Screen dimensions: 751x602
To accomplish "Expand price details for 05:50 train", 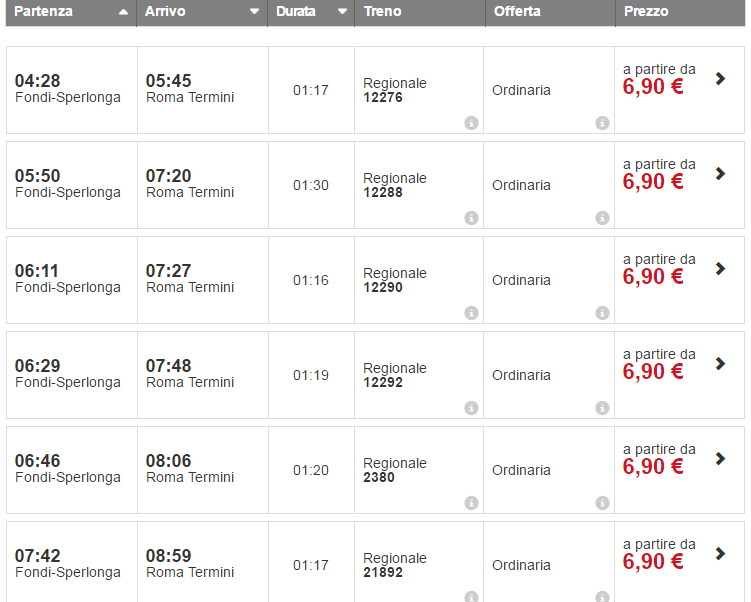I will coord(720,174).
